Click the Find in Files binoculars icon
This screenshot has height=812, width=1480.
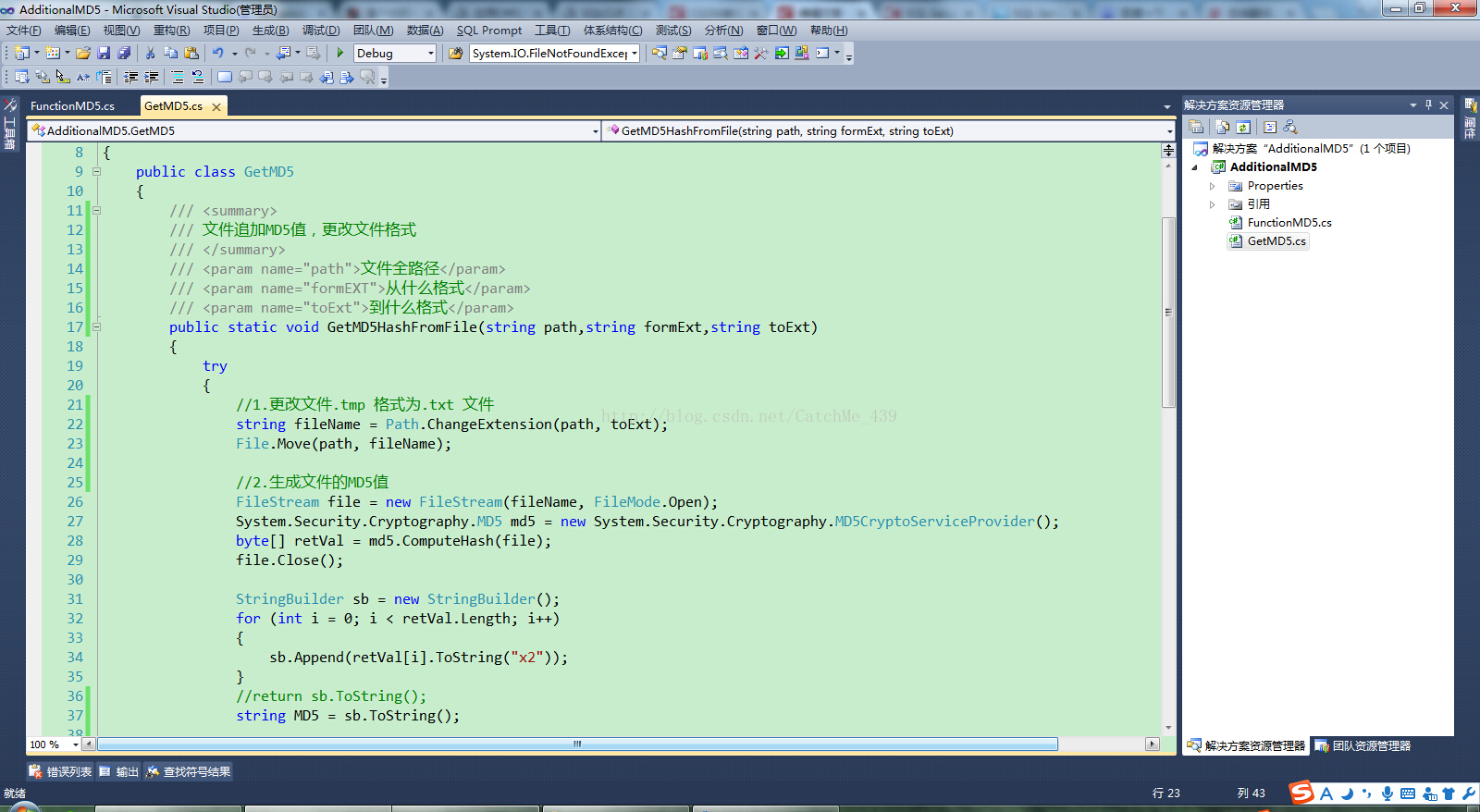(x=455, y=53)
